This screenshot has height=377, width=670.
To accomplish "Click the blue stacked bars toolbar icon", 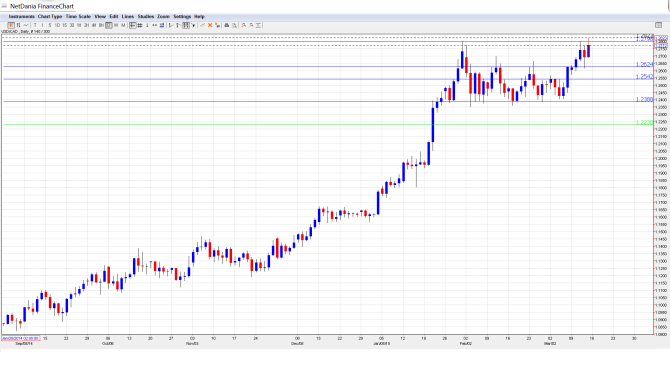I will click(x=162, y=26).
